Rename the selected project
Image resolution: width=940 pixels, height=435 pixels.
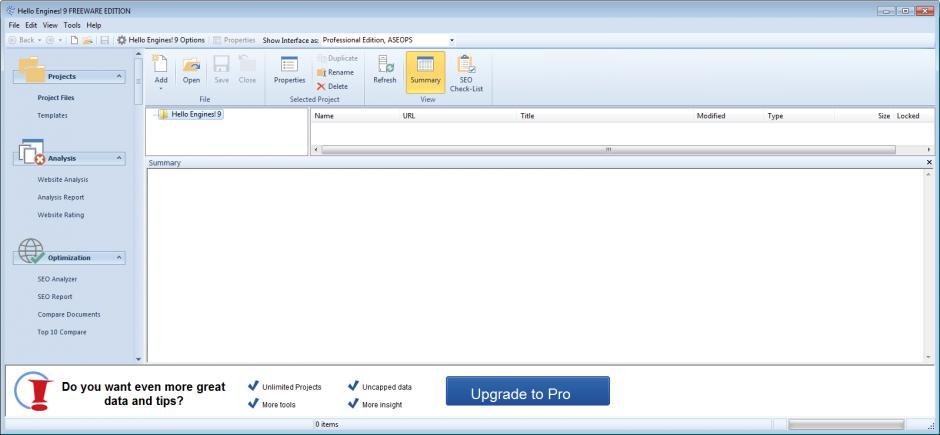tap(336, 72)
